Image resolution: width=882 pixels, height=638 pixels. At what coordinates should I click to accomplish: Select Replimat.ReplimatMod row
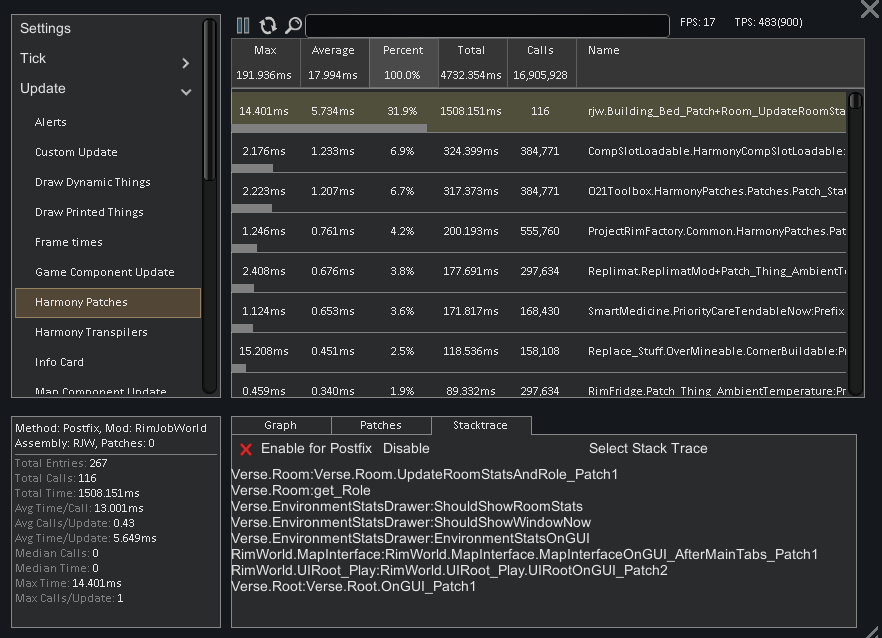tap(538, 272)
